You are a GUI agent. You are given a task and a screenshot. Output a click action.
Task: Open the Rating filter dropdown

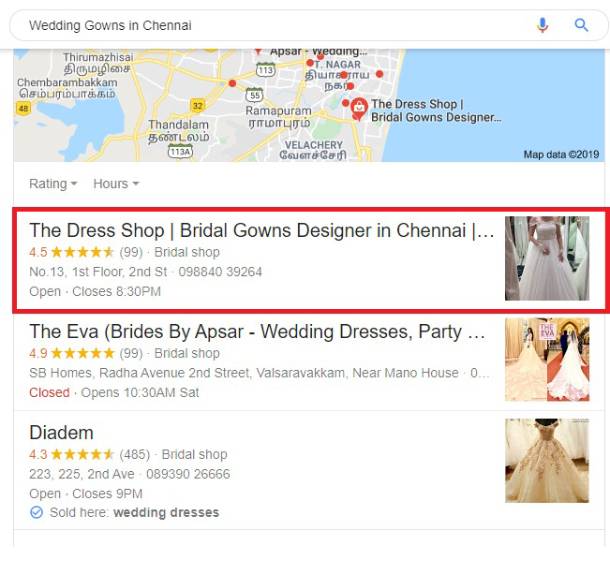(53, 184)
